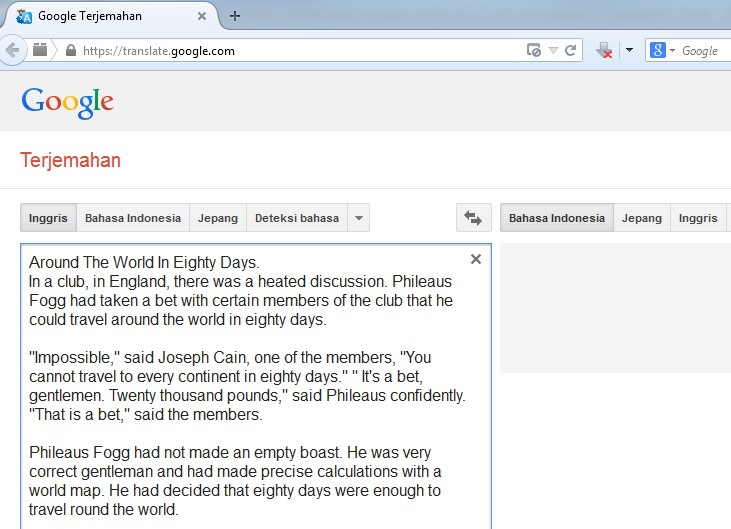
Task: Open dropdown arrow next to downloads icon
Action: point(629,50)
